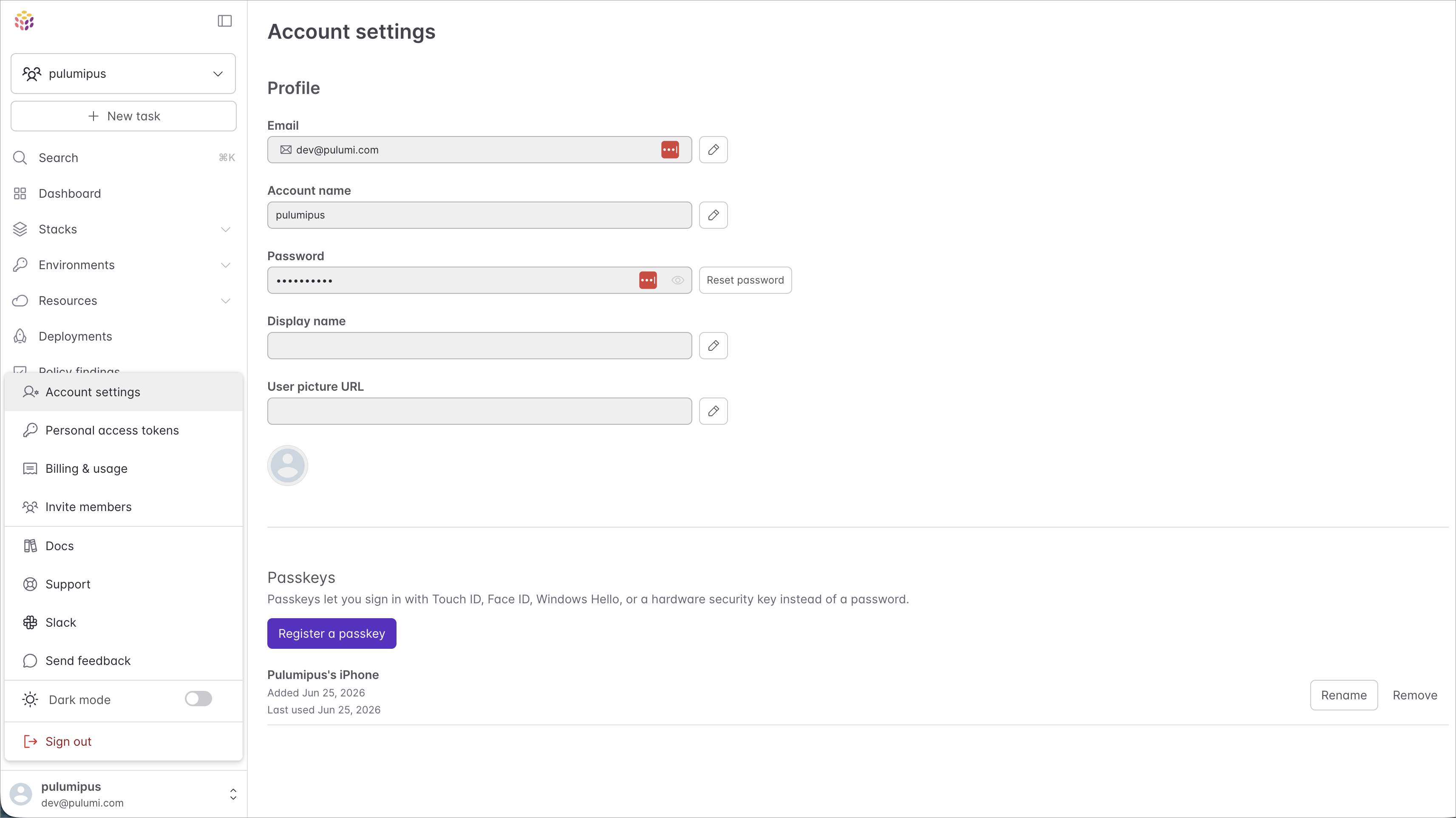Click the mail envelope icon in Email field
The width and height of the screenshot is (1456, 818).
286,150
